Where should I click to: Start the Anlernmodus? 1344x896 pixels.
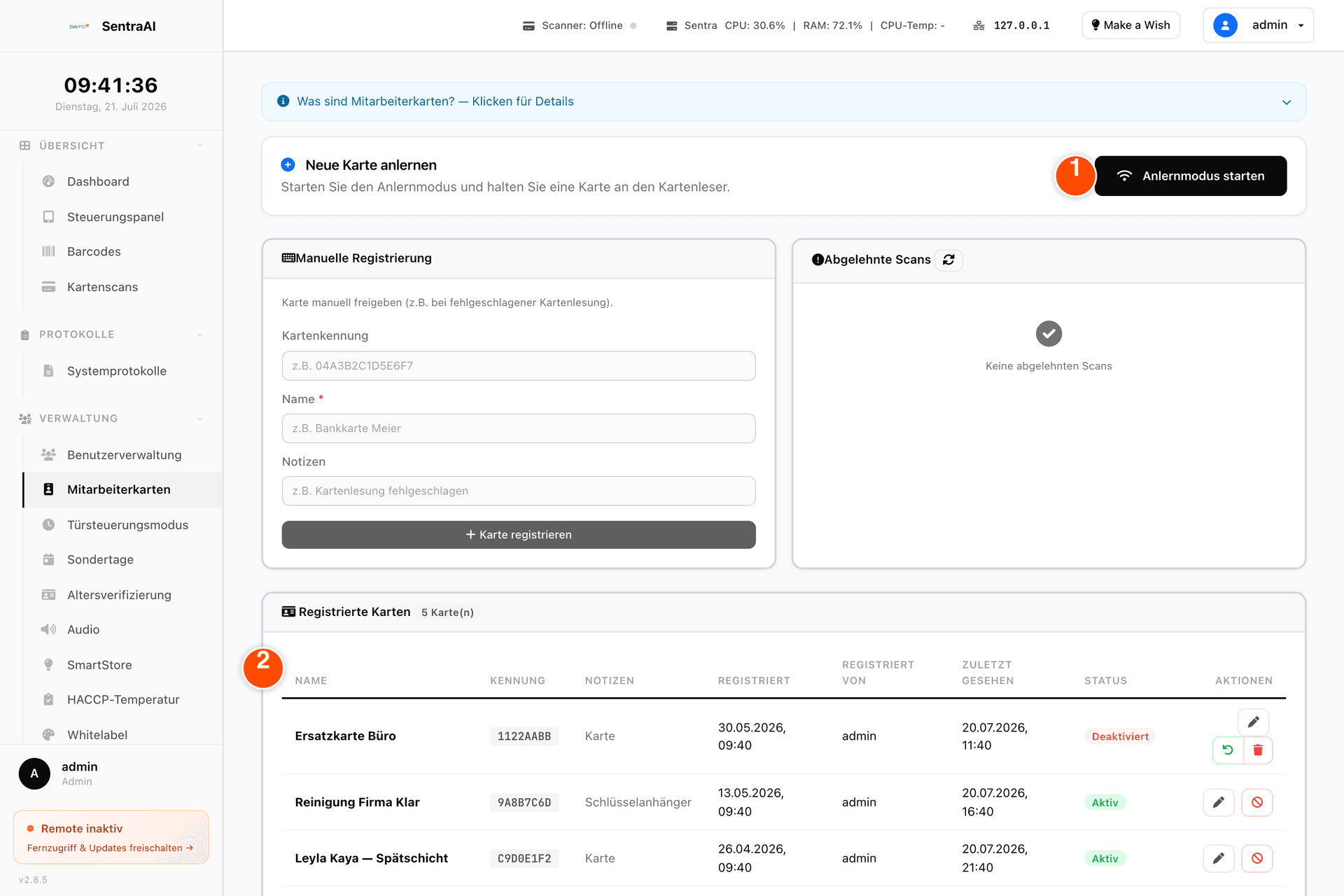tap(1190, 176)
